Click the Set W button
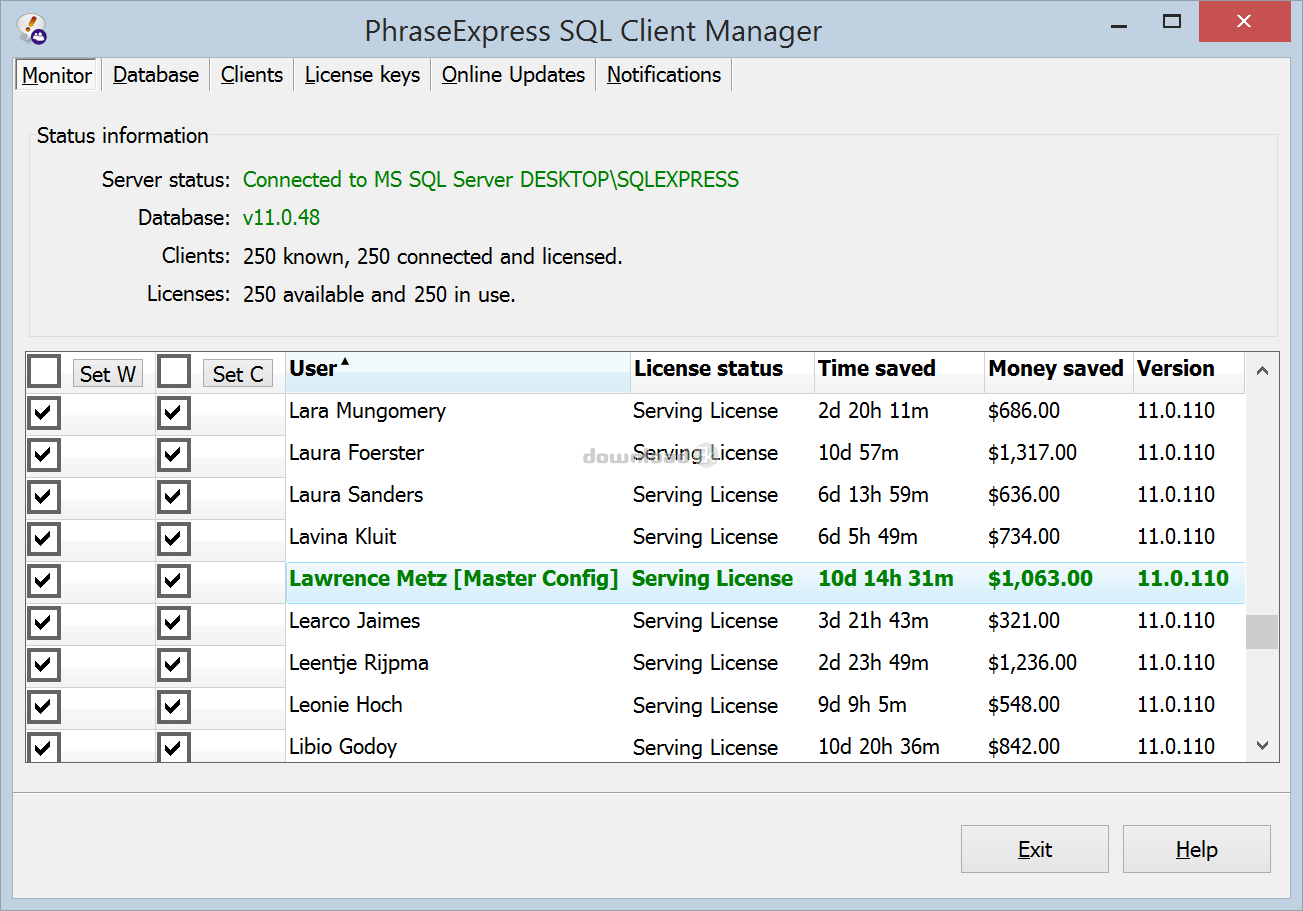This screenshot has height=911, width=1303. (108, 374)
